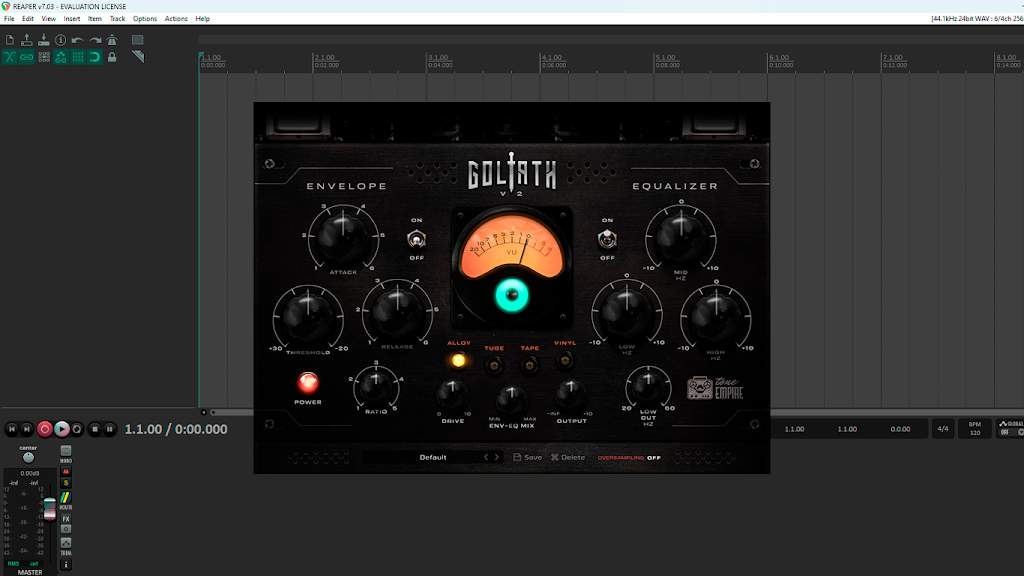Toggle the Repeat loop transport button
This screenshot has width=1024, height=576.
(77, 429)
